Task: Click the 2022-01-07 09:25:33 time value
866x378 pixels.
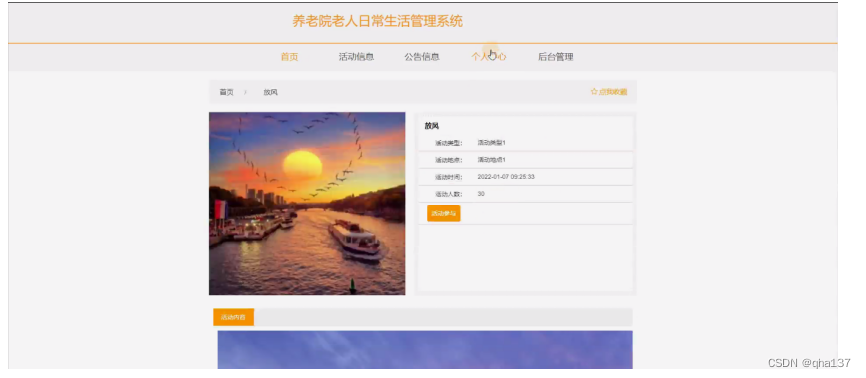Action: [x=506, y=177]
